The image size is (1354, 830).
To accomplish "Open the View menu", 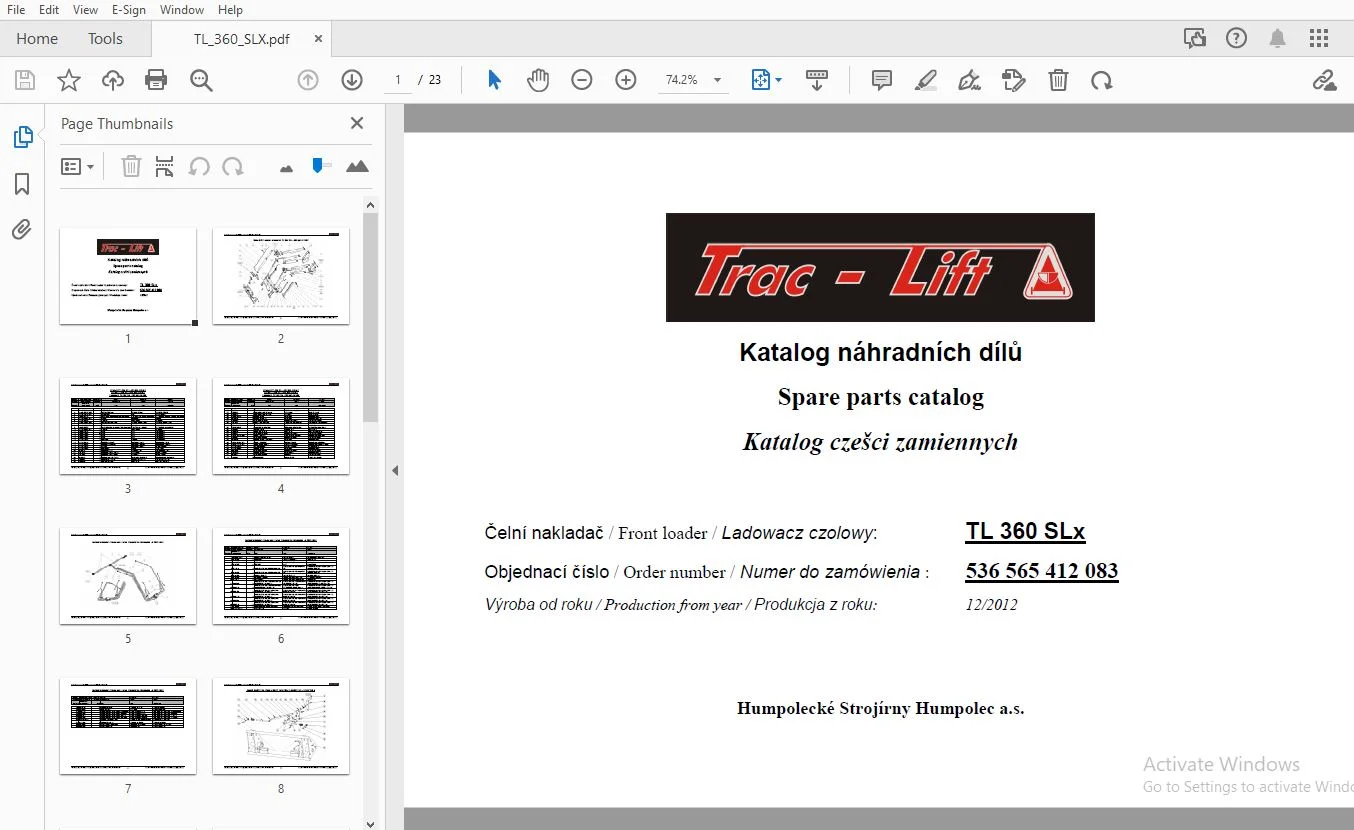I will (x=86, y=9).
